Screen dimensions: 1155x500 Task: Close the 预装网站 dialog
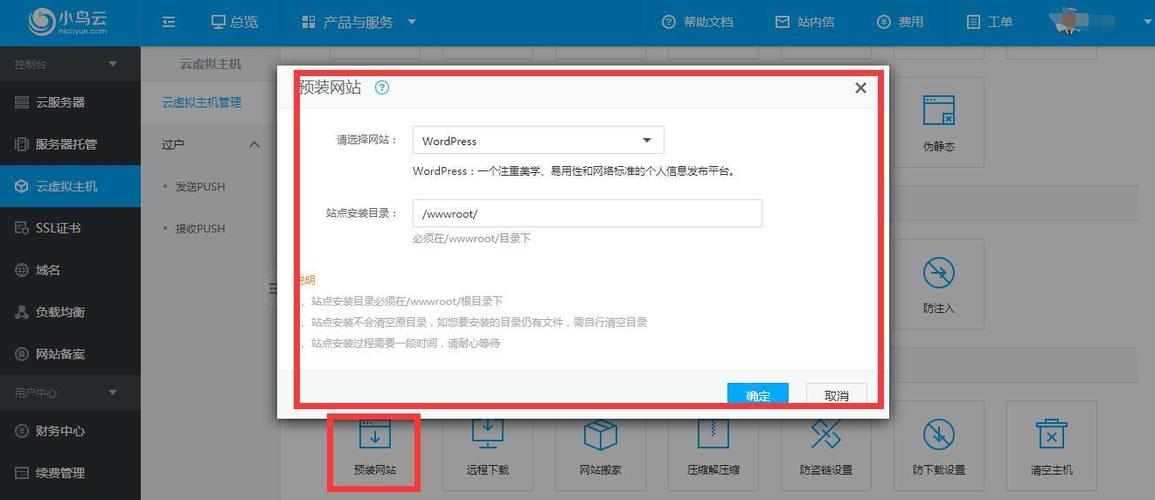coord(860,88)
